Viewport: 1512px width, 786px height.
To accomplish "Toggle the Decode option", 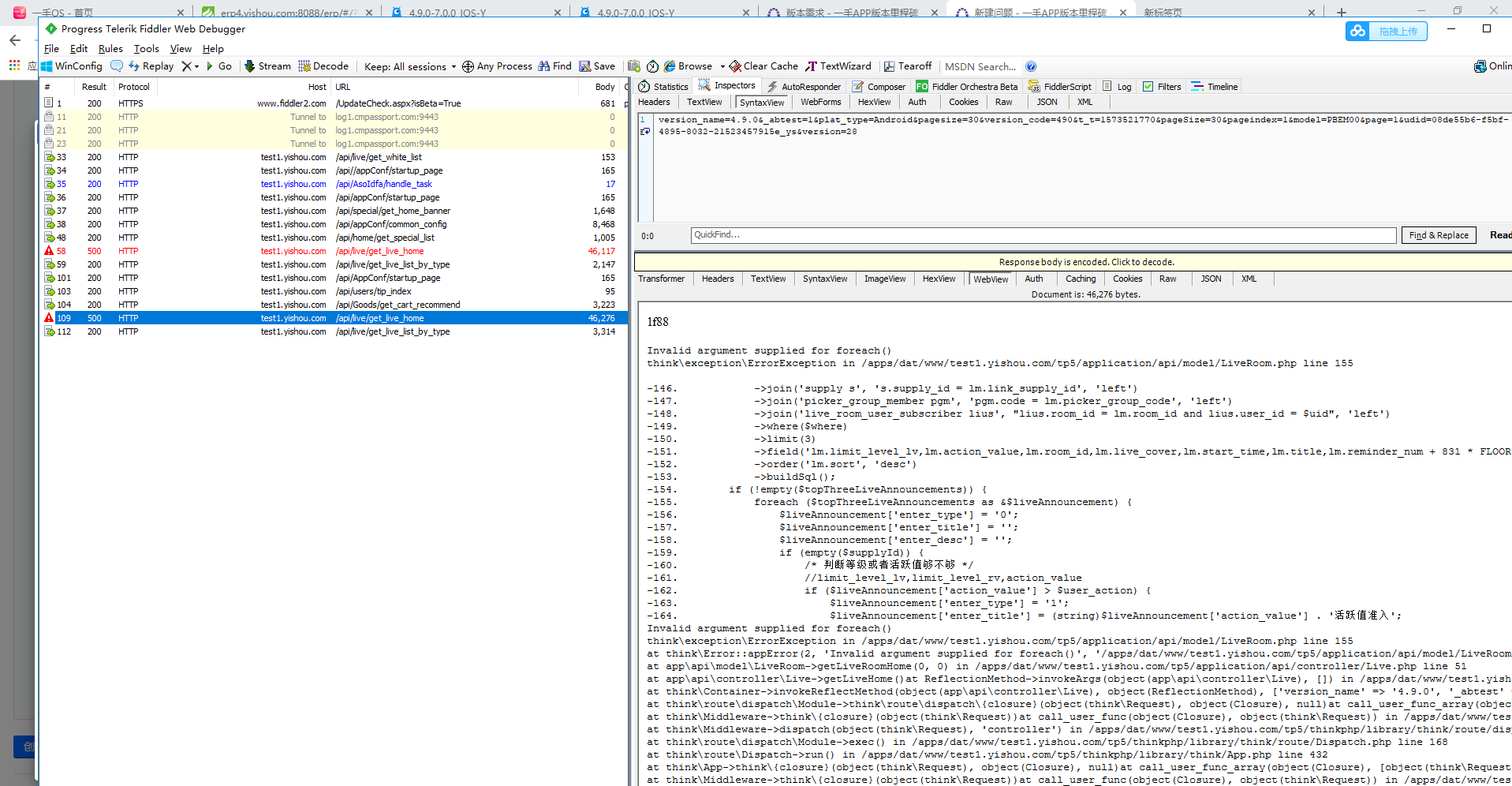I will [x=323, y=66].
